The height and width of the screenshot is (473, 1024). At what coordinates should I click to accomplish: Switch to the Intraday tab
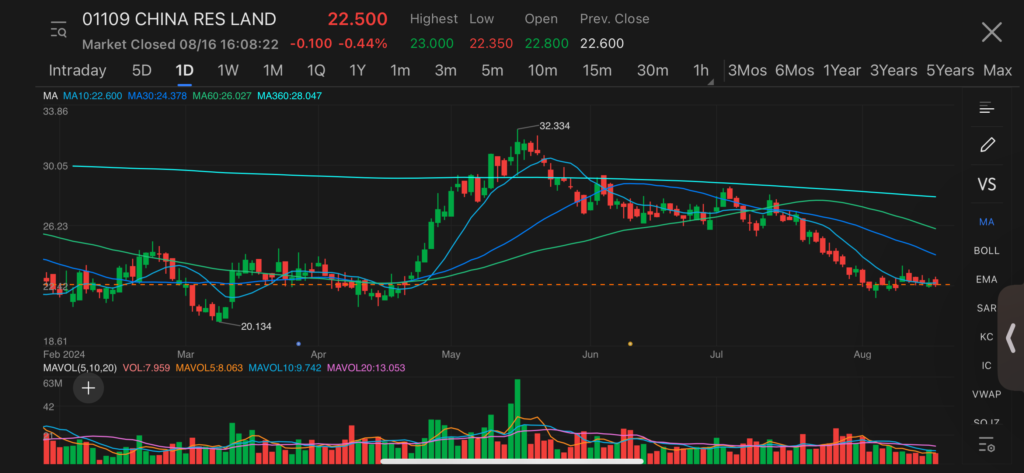pos(77,70)
